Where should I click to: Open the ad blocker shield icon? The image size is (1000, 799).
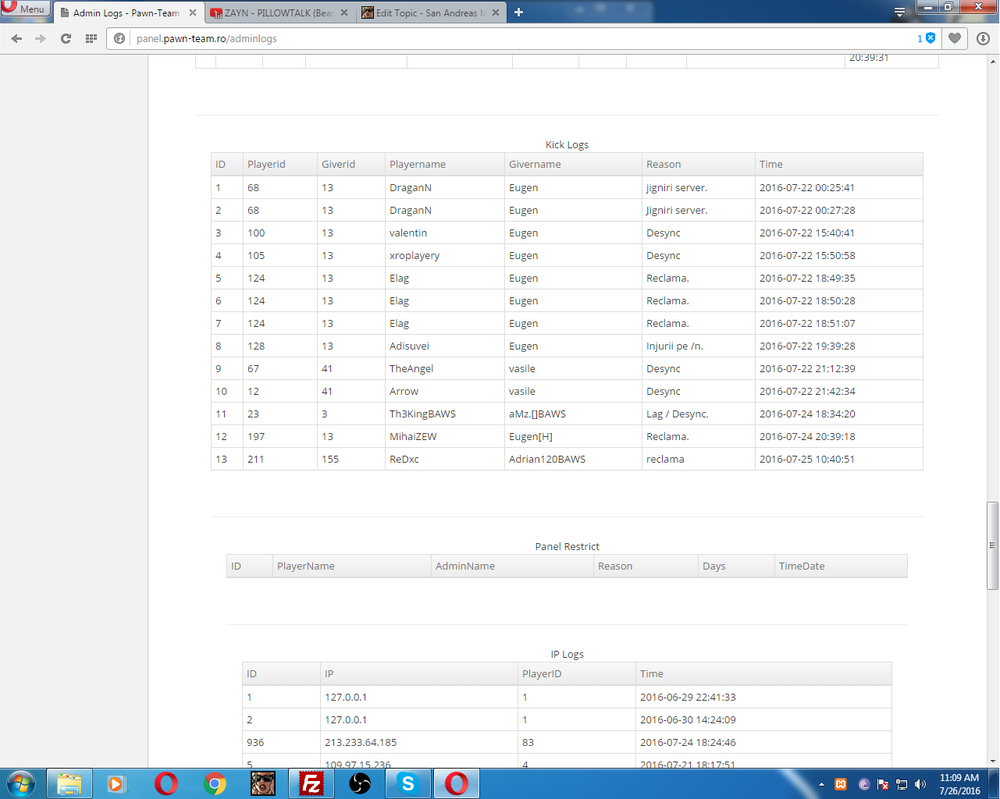coord(930,38)
